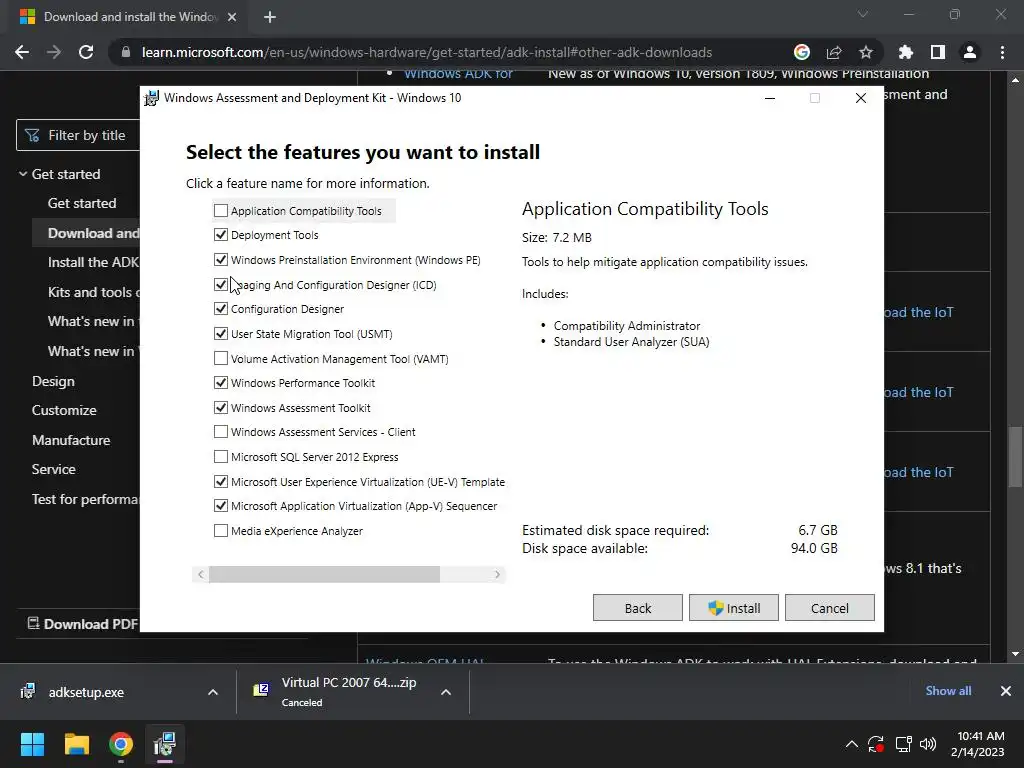
Task: Toggle the Chrome side panel icon
Action: click(937, 52)
